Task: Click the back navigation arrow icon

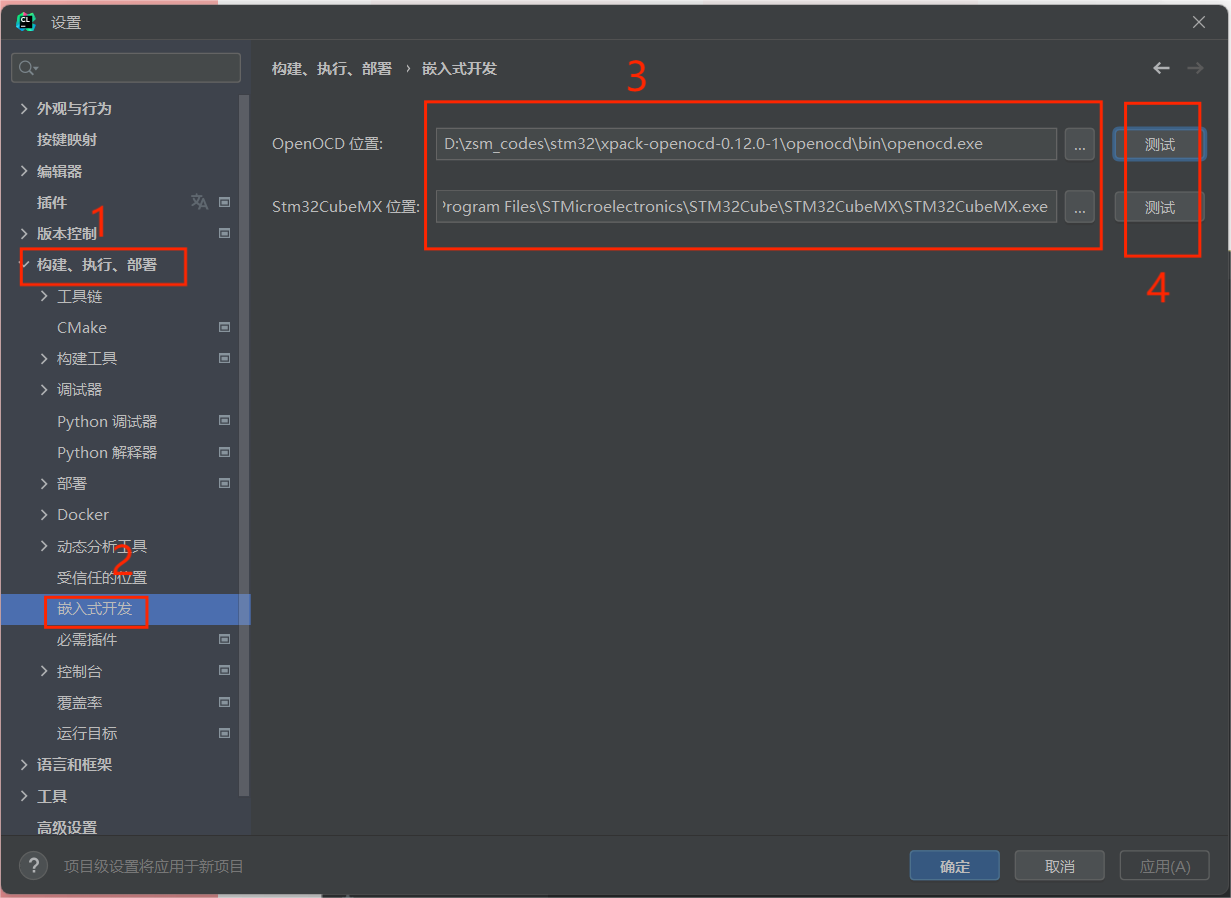Action: (x=1161, y=68)
